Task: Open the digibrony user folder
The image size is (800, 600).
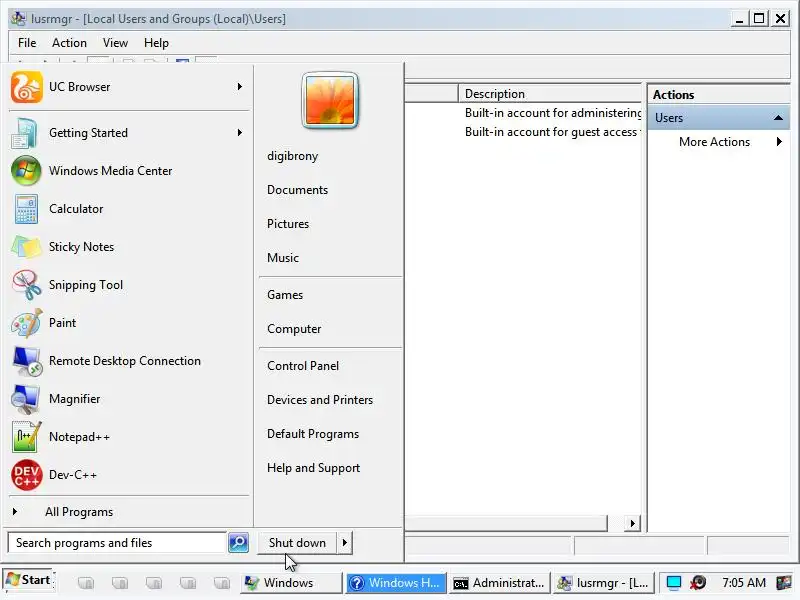Action: coord(292,156)
